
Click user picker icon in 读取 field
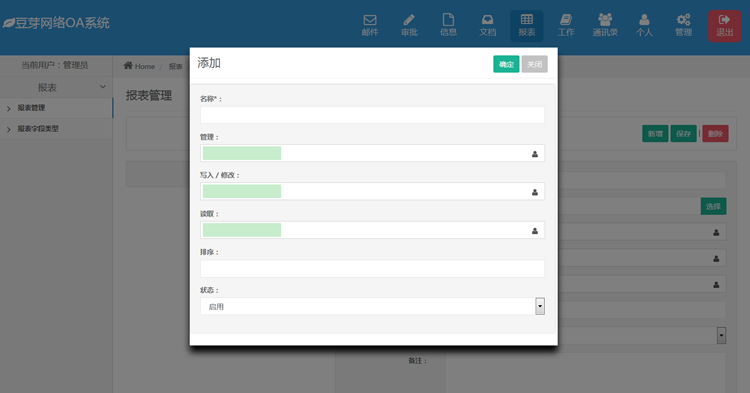click(x=535, y=231)
